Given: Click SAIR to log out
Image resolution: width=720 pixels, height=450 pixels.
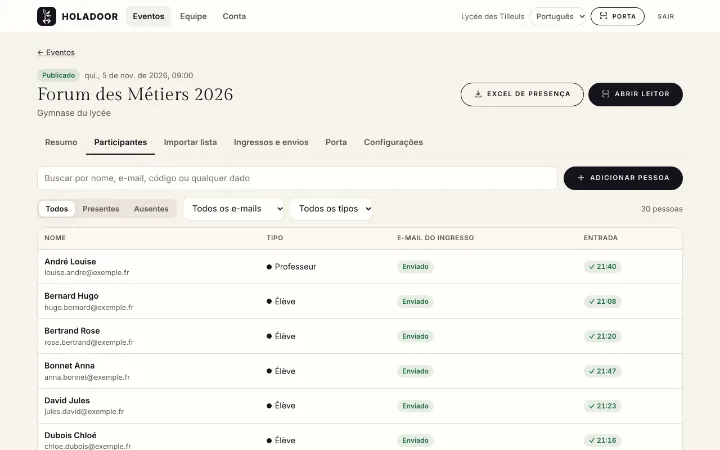Looking at the screenshot, I should click(665, 17).
